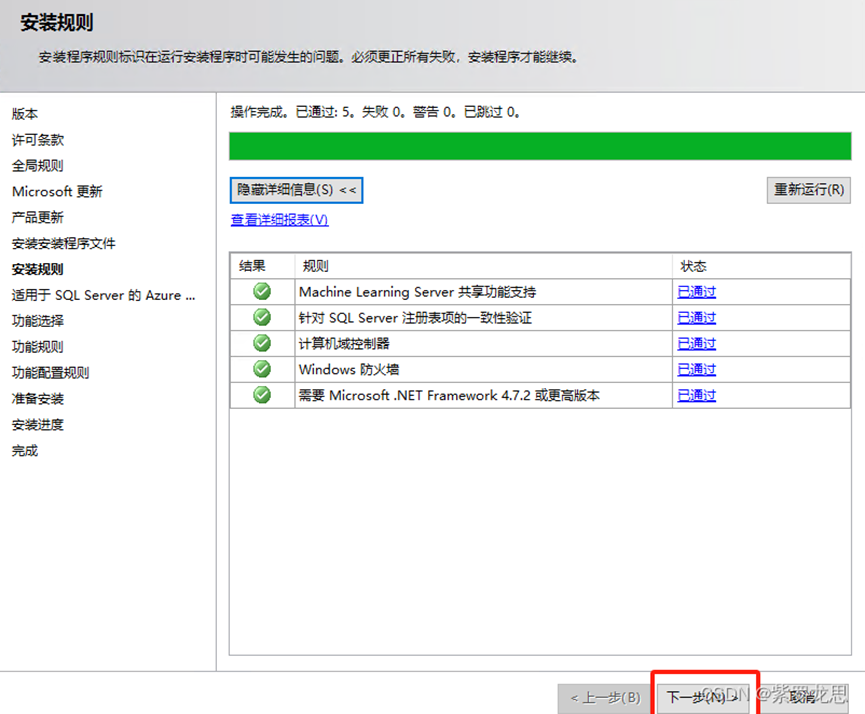The width and height of the screenshot is (865, 714).
Task: Select 完成 step in sidebar
Action: [x=25, y=451]
